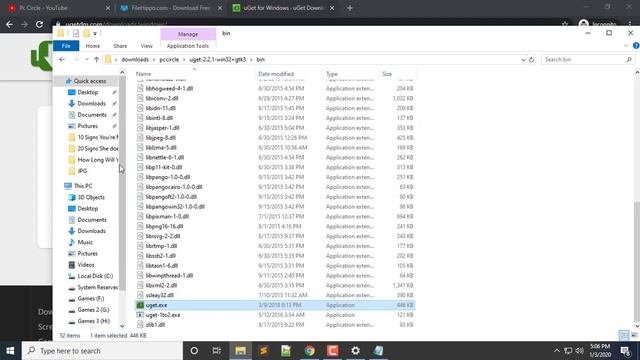Viewport: 640px width, 360px height.
Task: Select This PC in navigation pane
Action: click(x=82, y=186)
